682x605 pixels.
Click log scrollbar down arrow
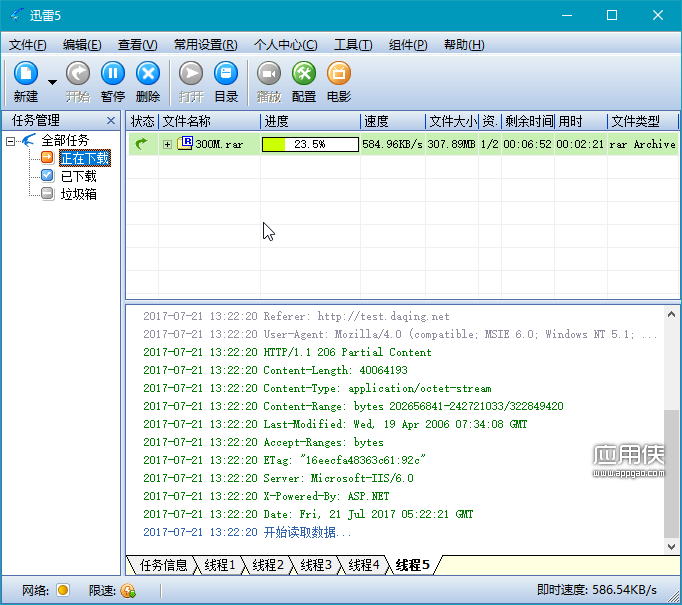(x=671, y=547)
